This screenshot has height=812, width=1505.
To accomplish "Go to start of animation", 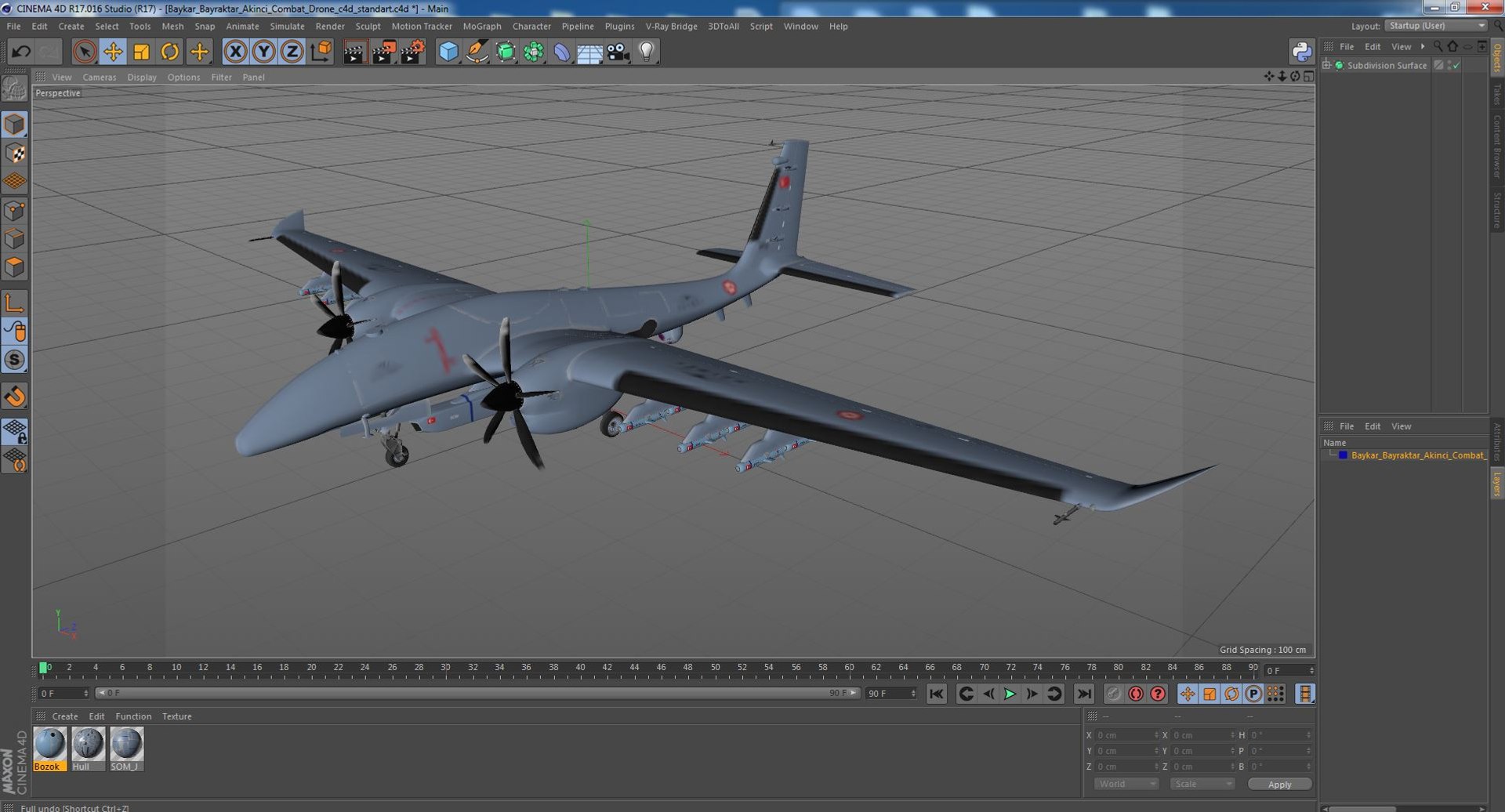I will pos(936,694).
